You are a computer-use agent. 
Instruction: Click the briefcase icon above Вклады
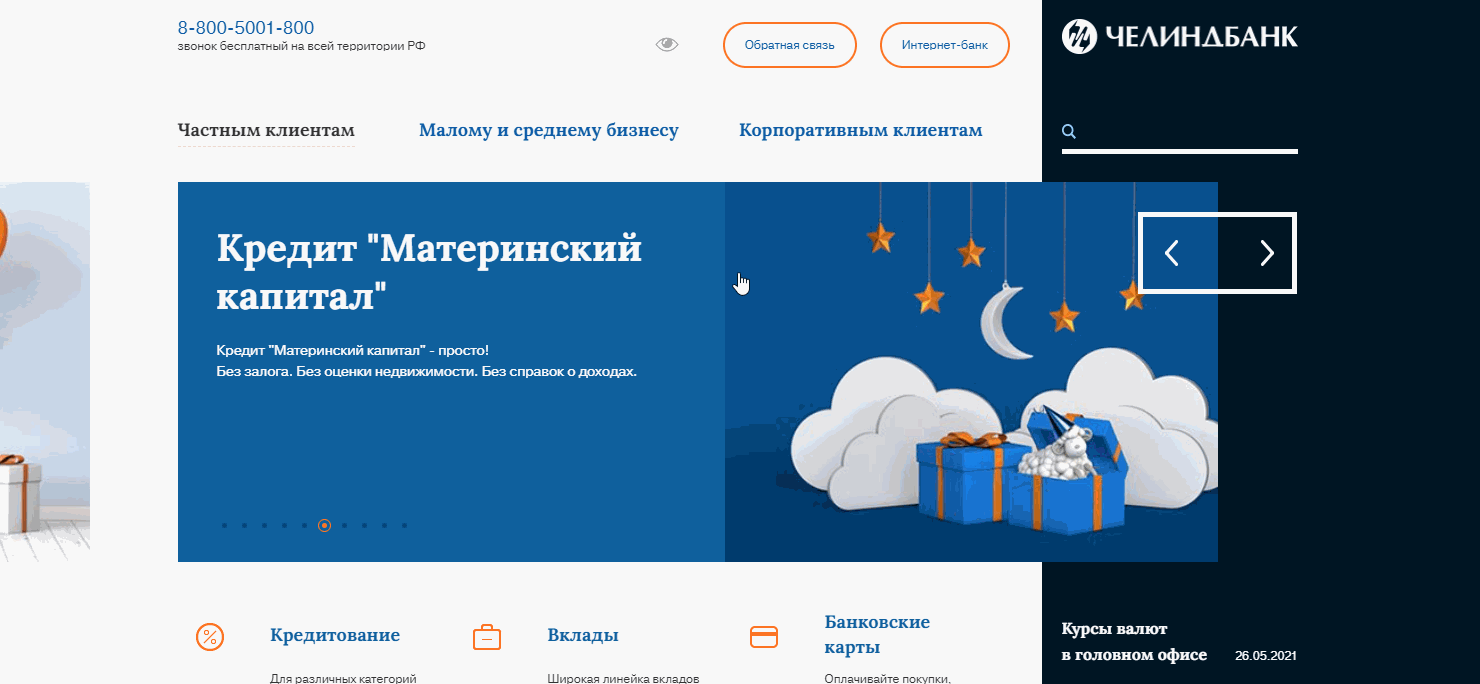[x=487, y=636]
